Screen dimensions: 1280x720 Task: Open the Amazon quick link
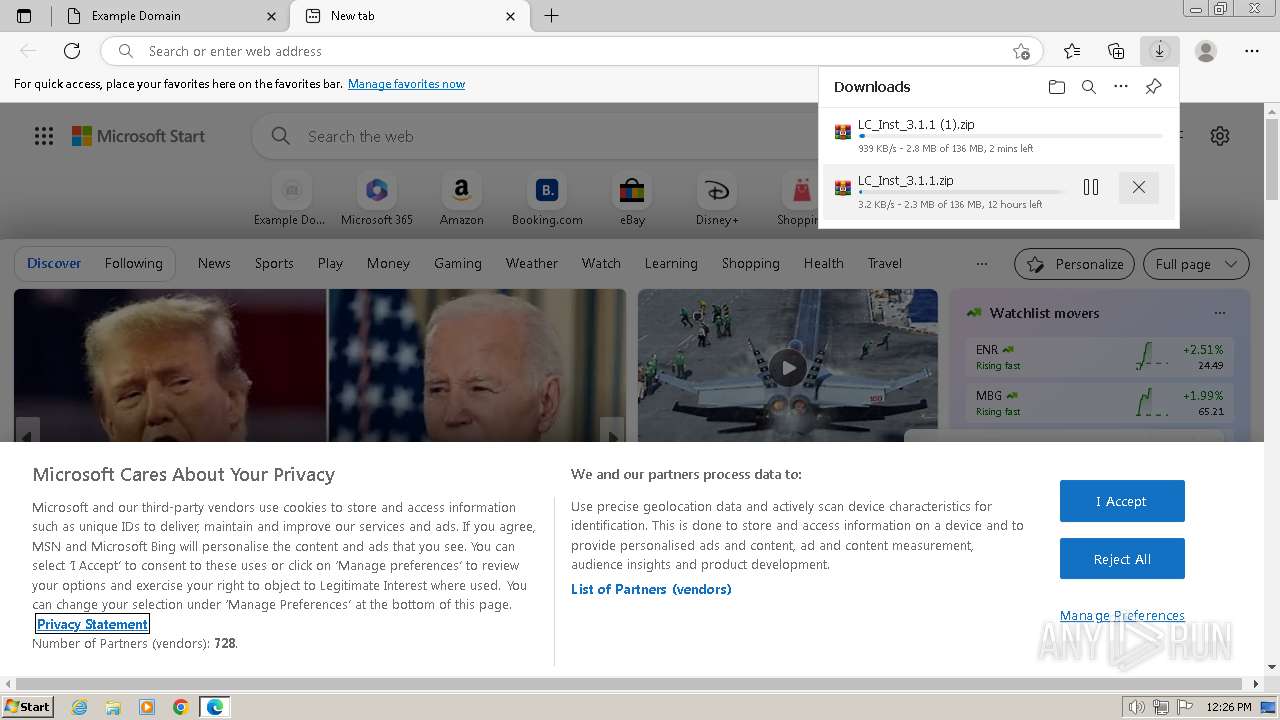[461, 200]
